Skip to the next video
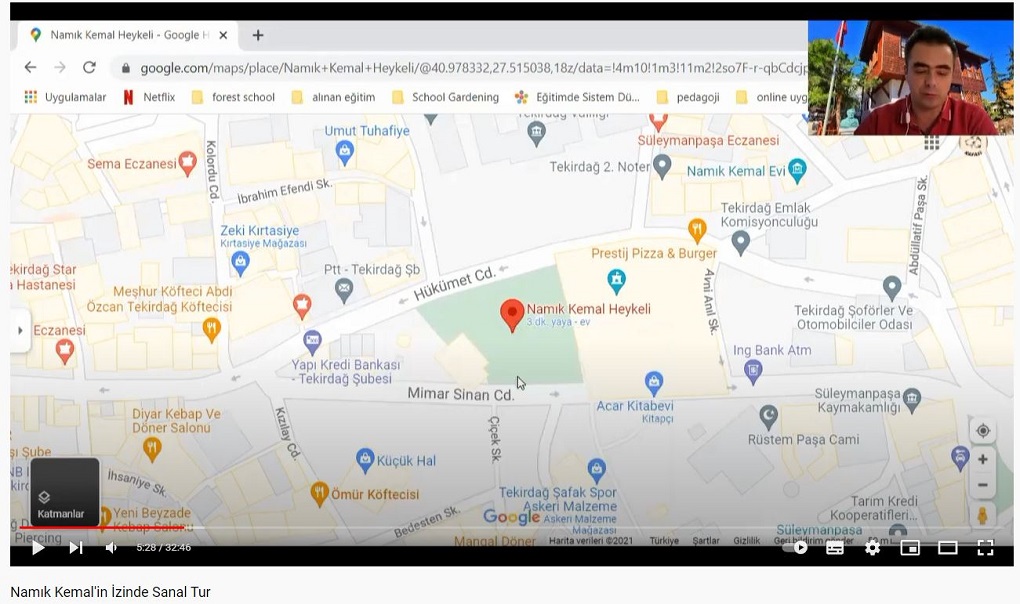Image resolution: width=1020 pixels, height=604 pixels. (76, 547)
